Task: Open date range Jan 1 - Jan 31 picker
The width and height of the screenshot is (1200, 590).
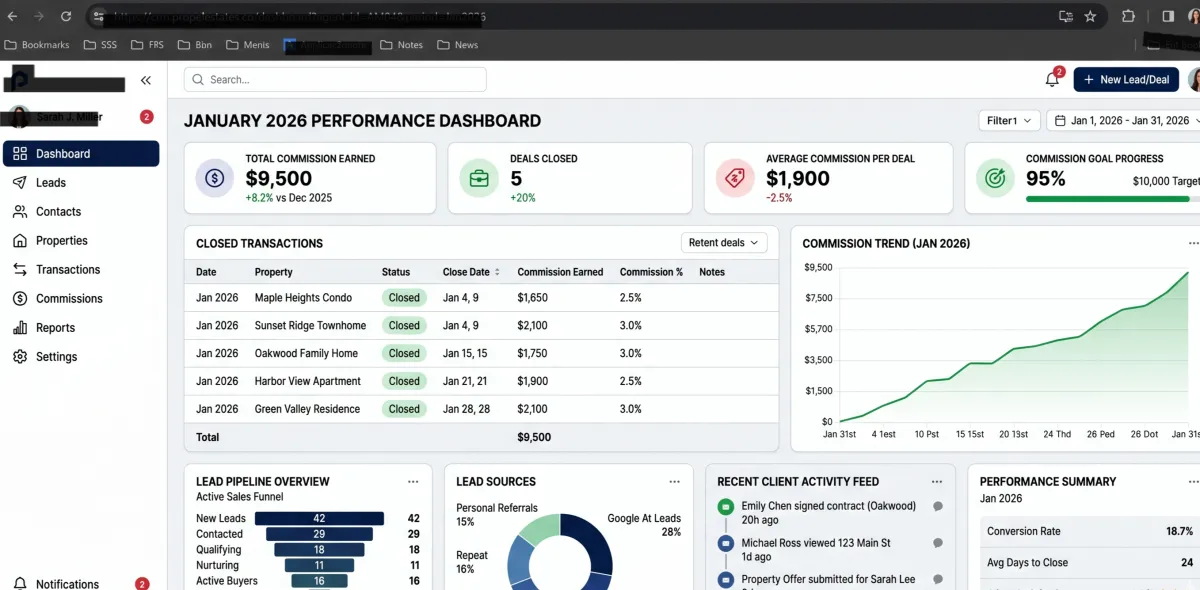Action: point(1123,120)
